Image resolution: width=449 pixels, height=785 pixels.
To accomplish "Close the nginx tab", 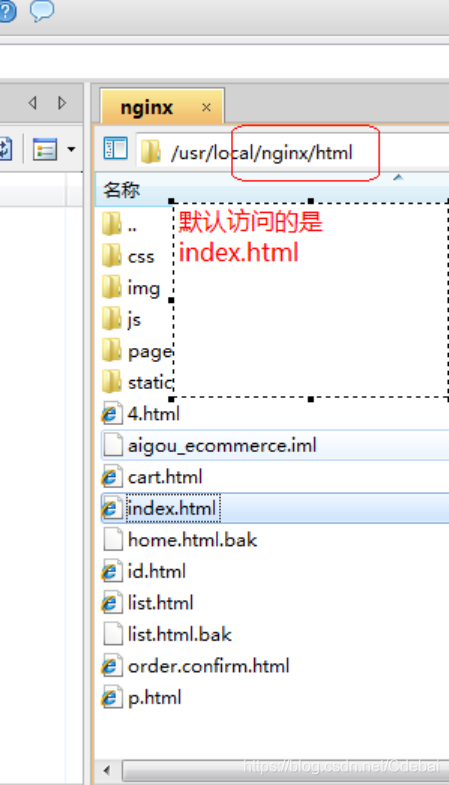I will [206, 107].
